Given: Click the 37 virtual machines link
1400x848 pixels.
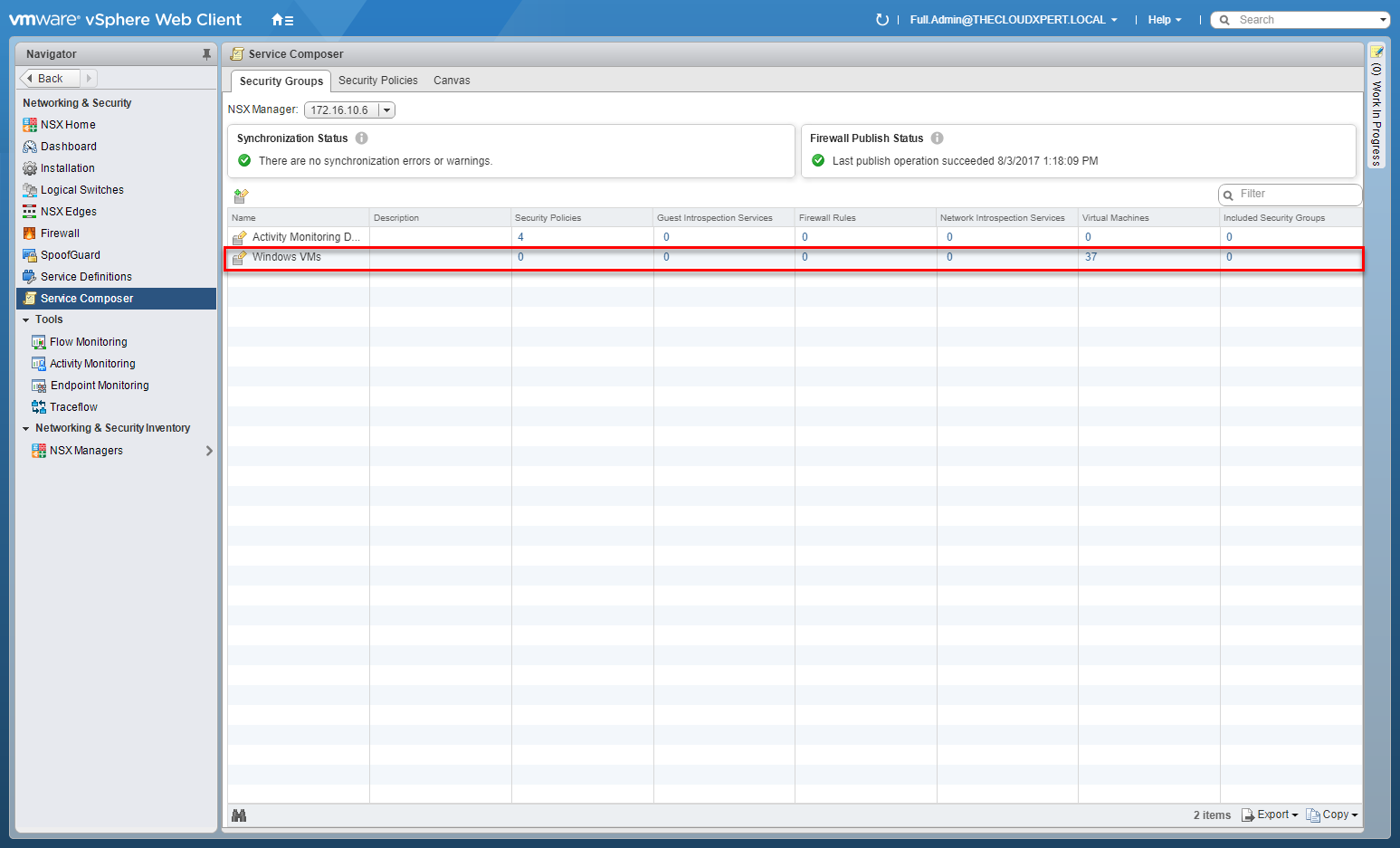Looking at the screenshot, I should [1090, 257].
